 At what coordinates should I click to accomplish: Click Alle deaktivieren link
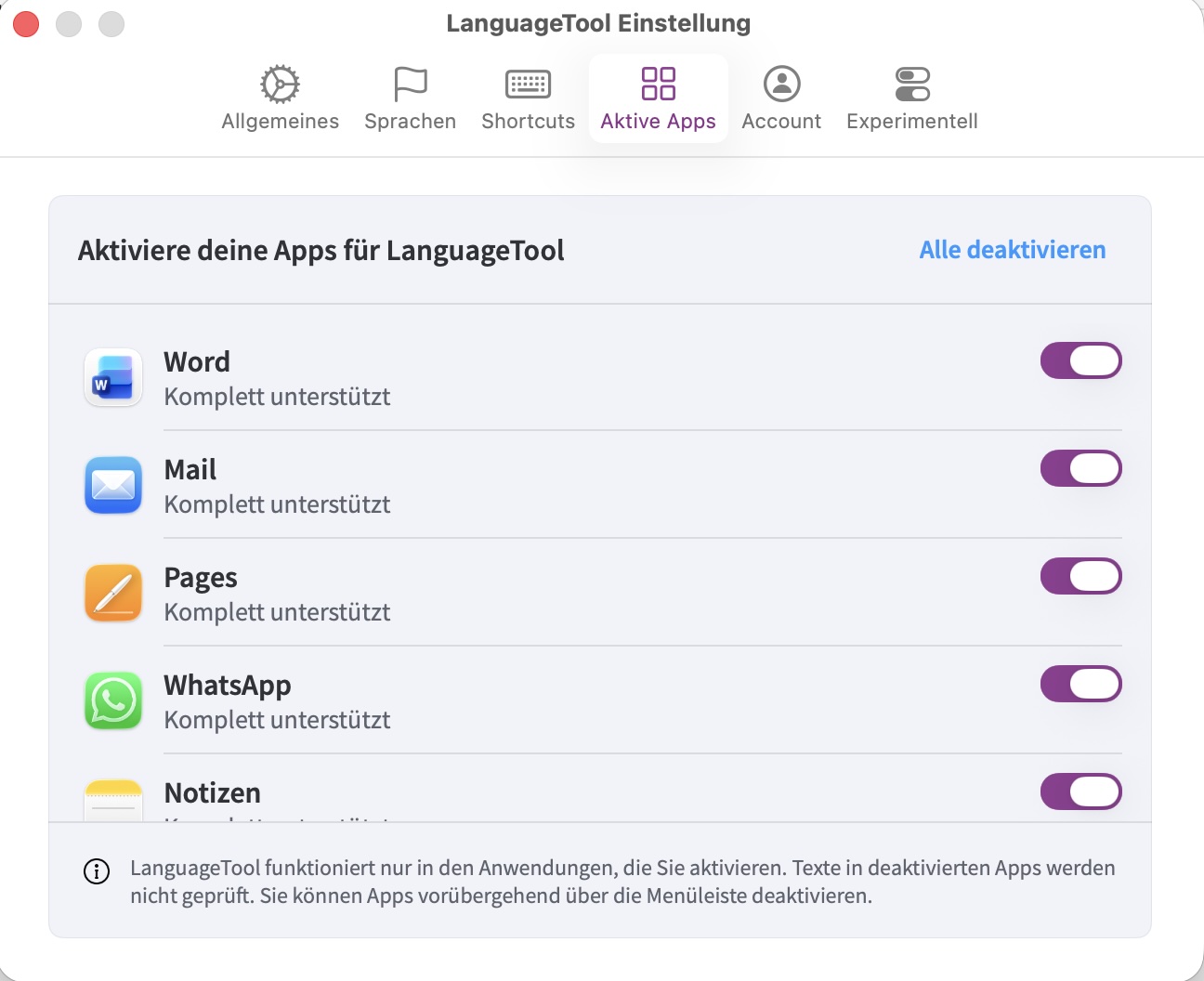pyautogui.click(x=1012, y=250)
